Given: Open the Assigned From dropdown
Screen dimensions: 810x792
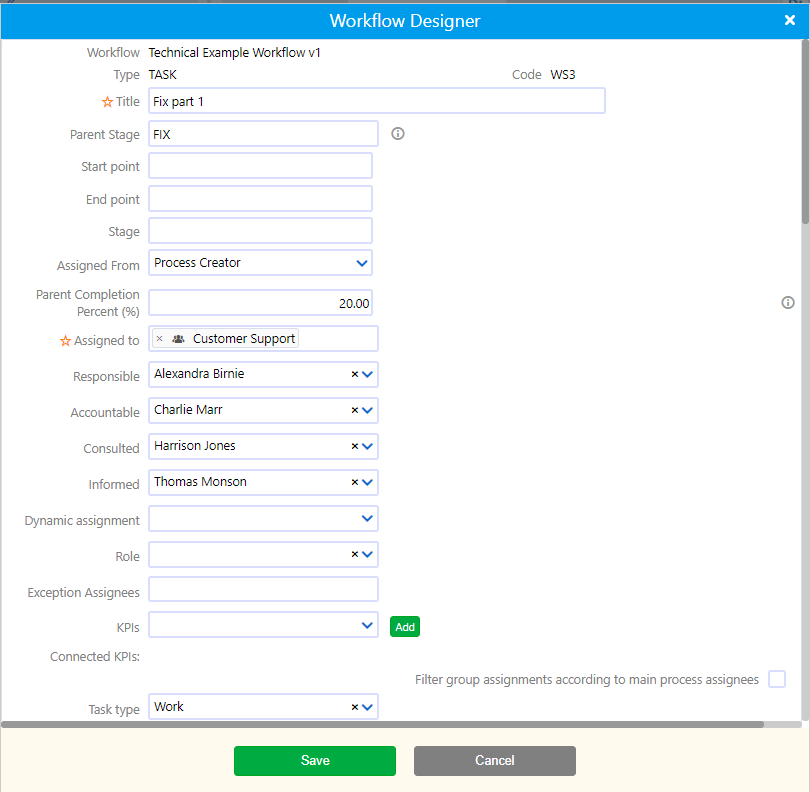Looking at the screenshot, I should [x=363, y=262].
